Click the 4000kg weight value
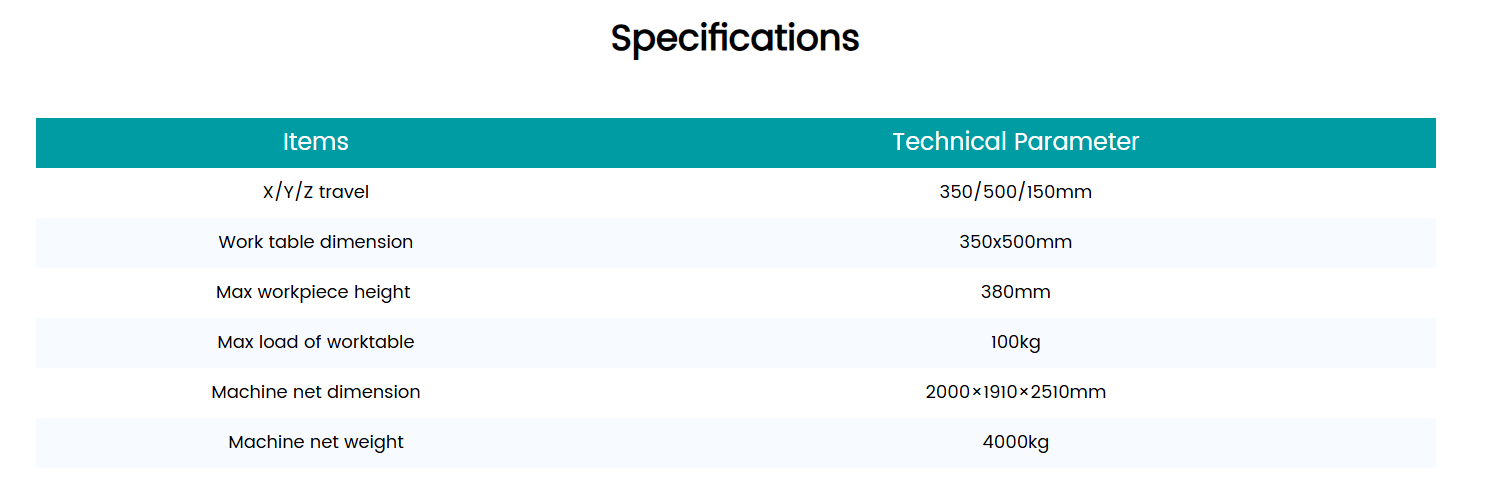1487x480 pixels. [x=1016, y=442]
